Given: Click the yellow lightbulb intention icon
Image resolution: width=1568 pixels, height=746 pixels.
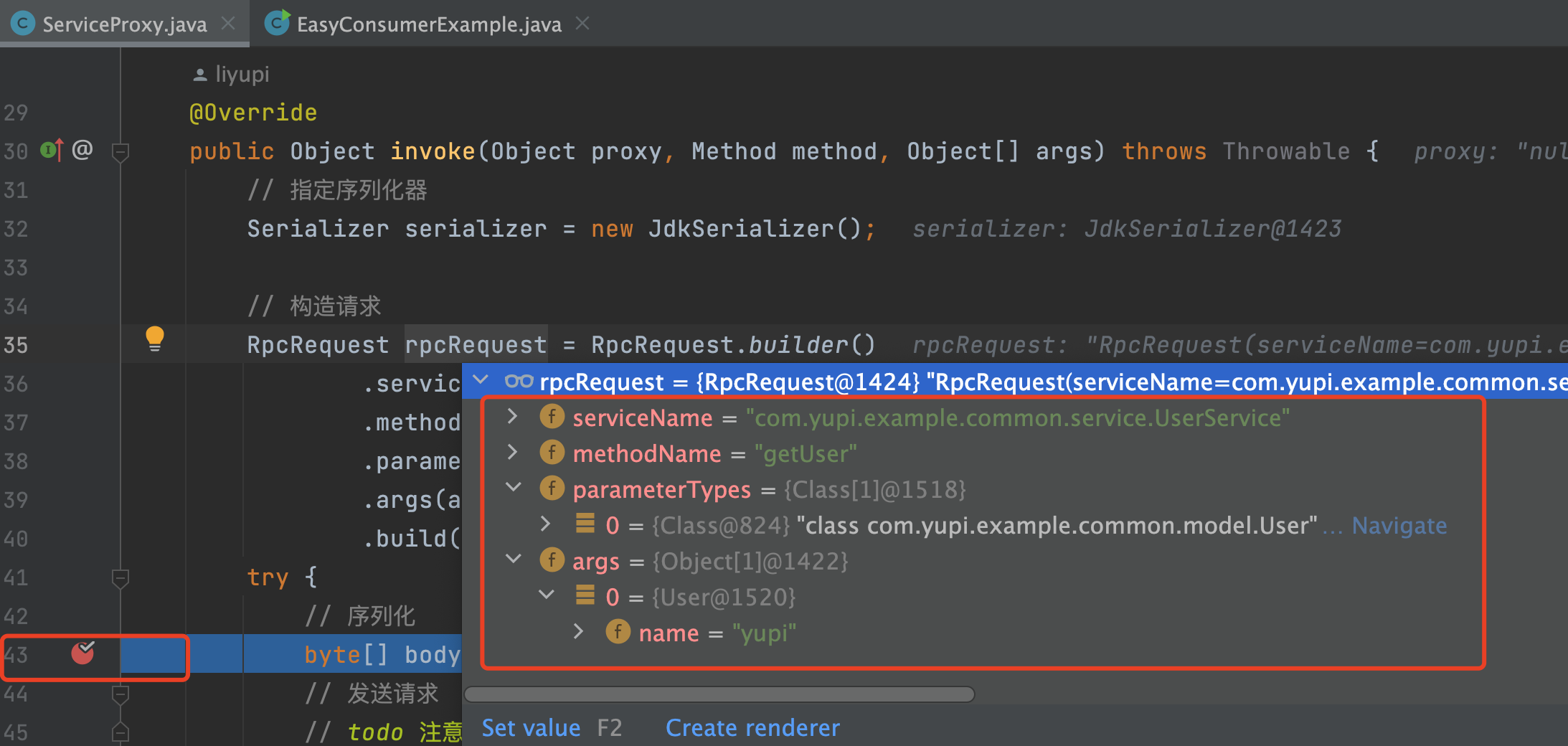Looking at the screenshot, I should pos(154,338).
